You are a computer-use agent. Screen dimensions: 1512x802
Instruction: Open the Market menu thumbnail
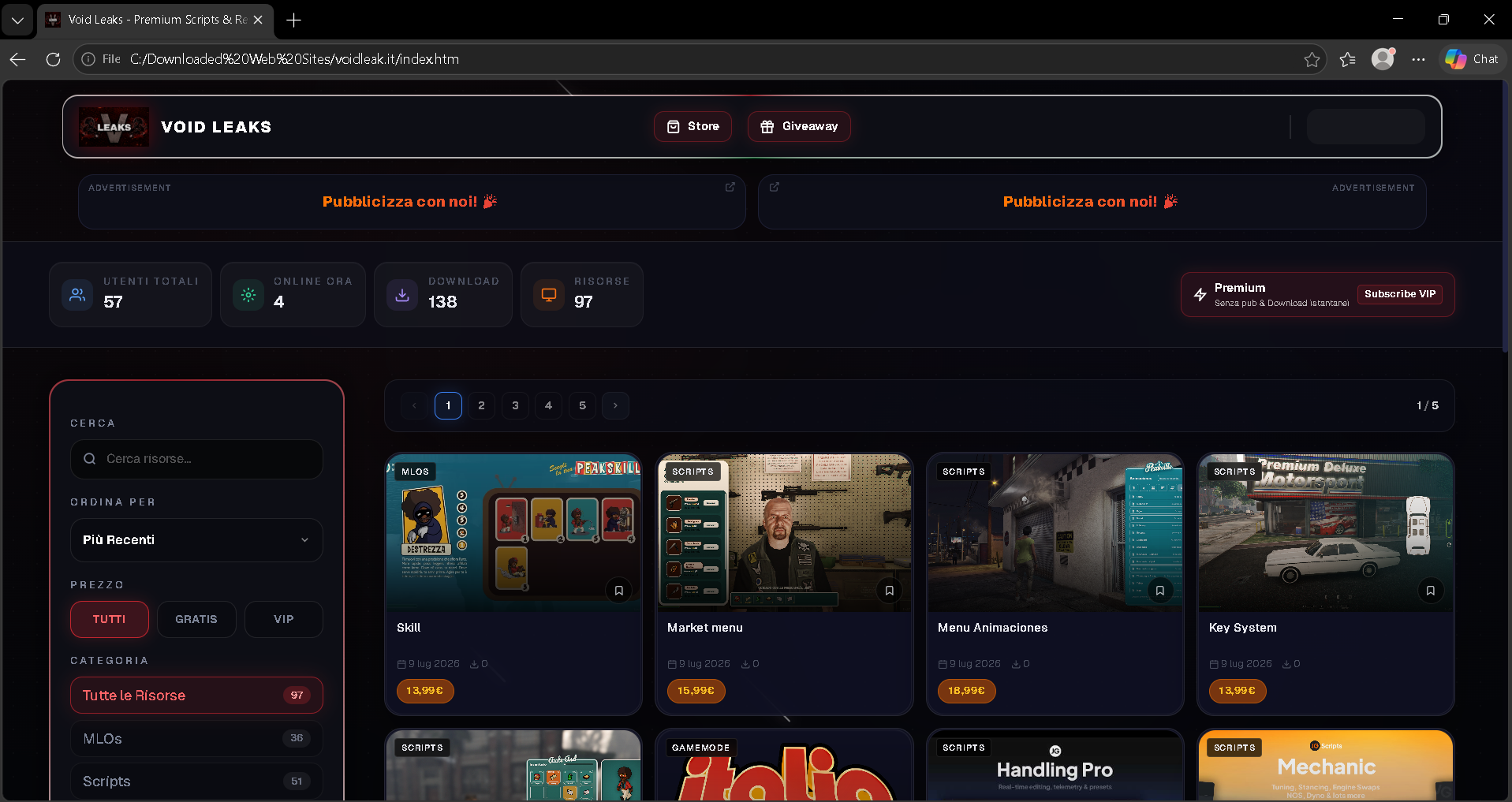pos(784,532)
